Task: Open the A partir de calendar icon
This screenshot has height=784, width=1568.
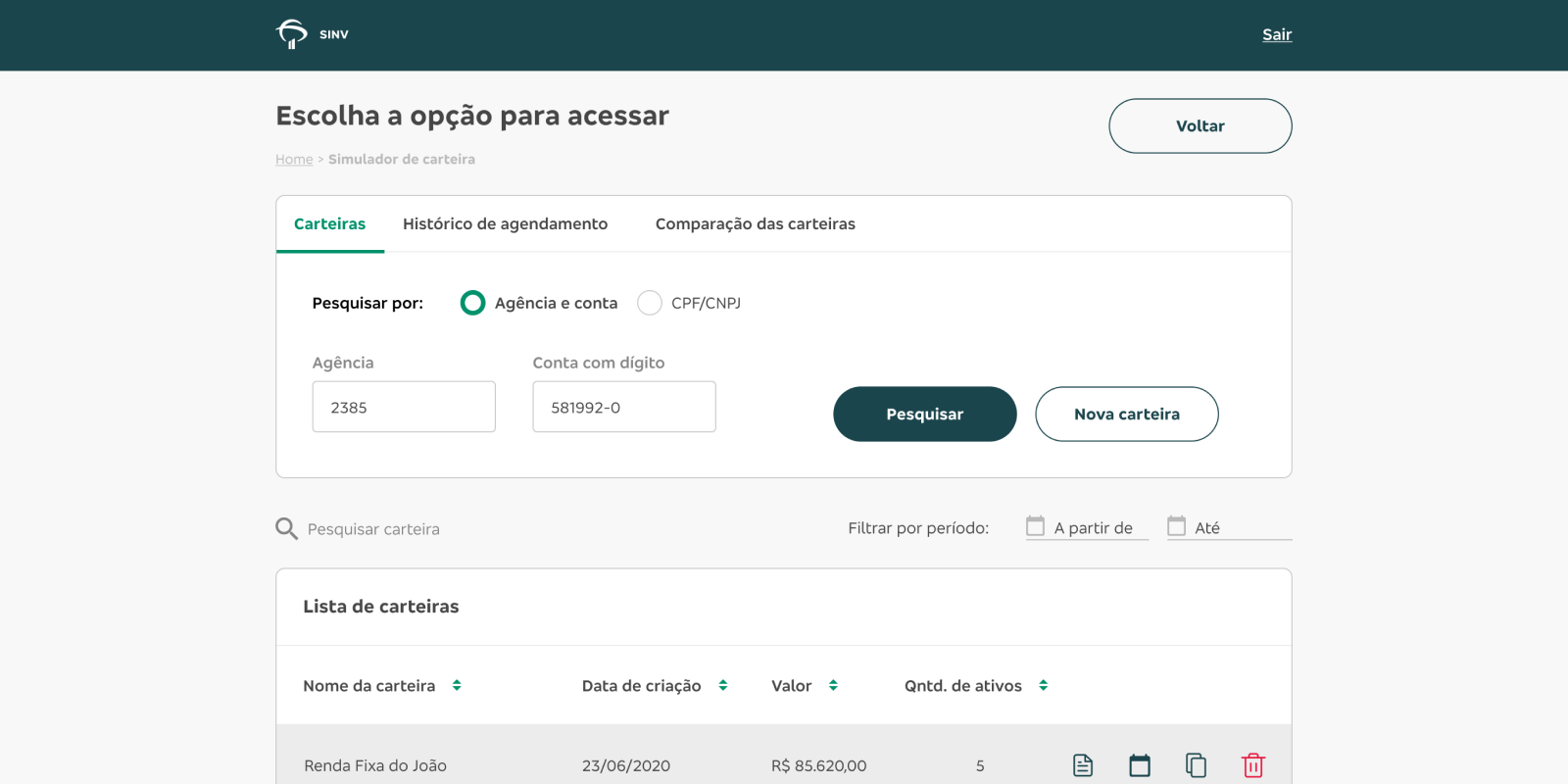Action: click(1035, 526)
